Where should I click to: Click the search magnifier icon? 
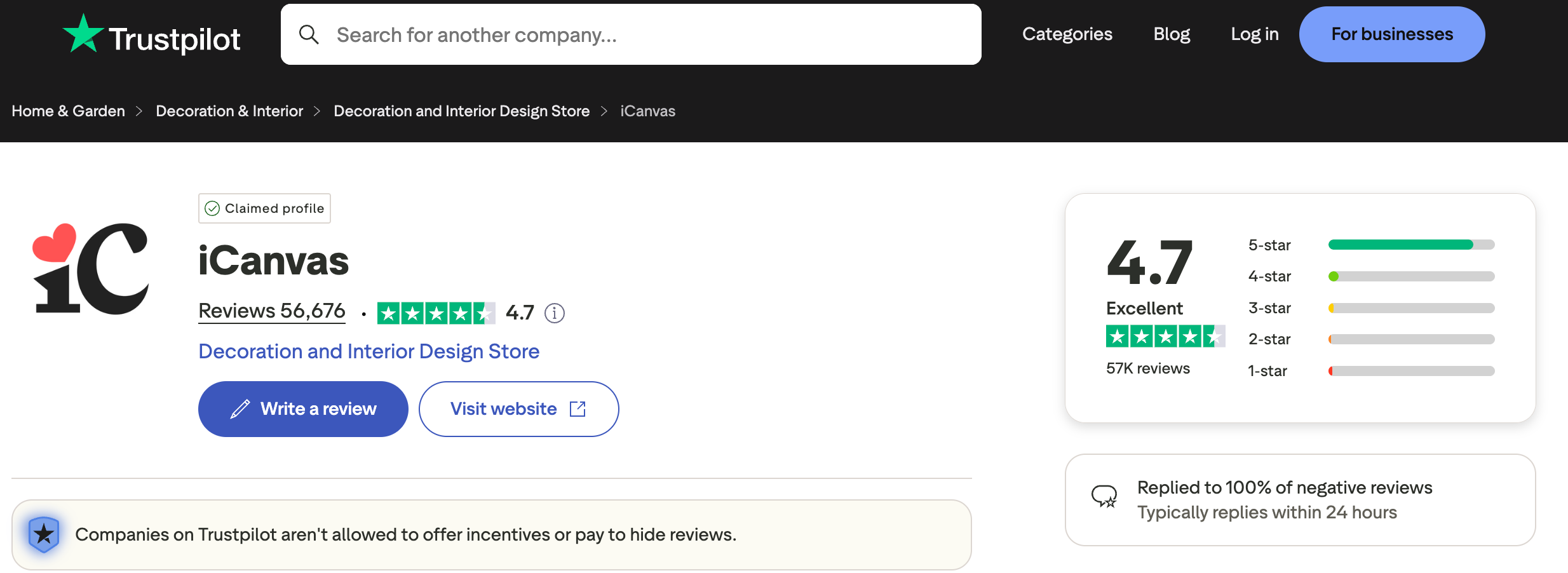(309, 34)
